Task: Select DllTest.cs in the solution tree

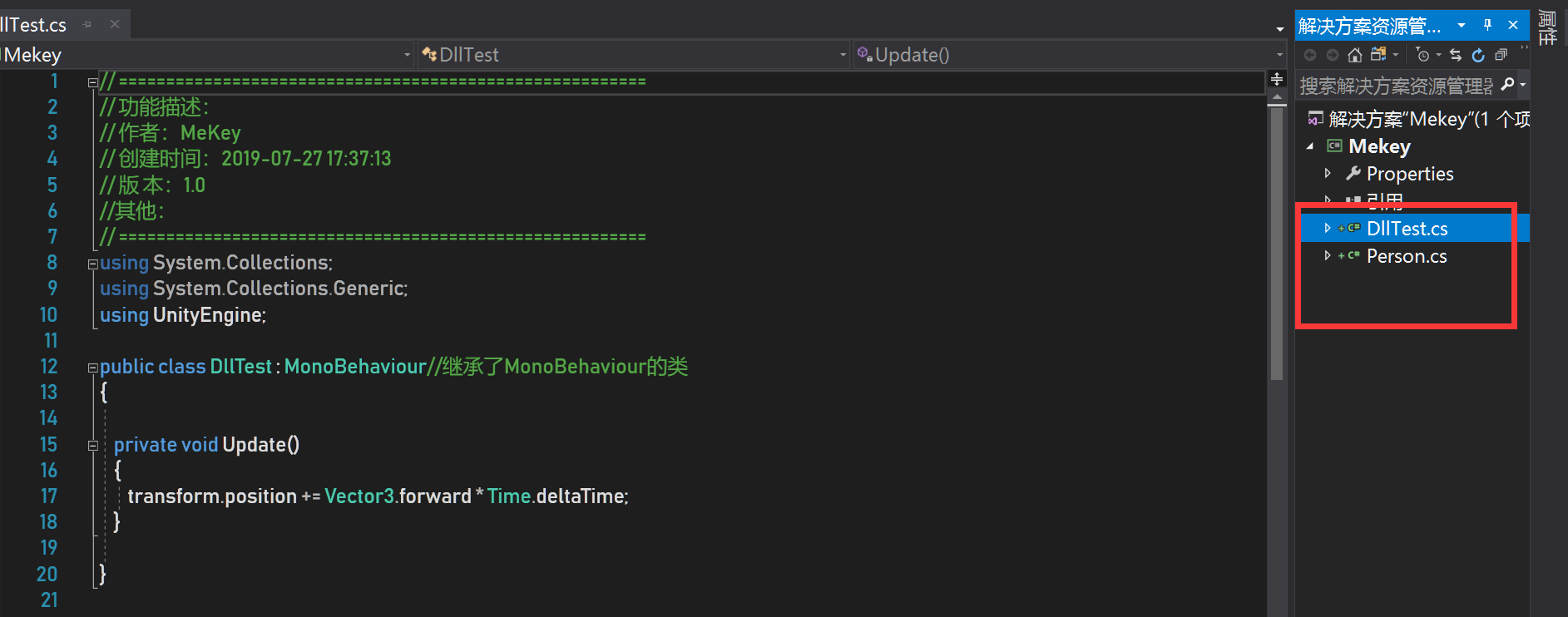Action: [x=1407, y=228]
